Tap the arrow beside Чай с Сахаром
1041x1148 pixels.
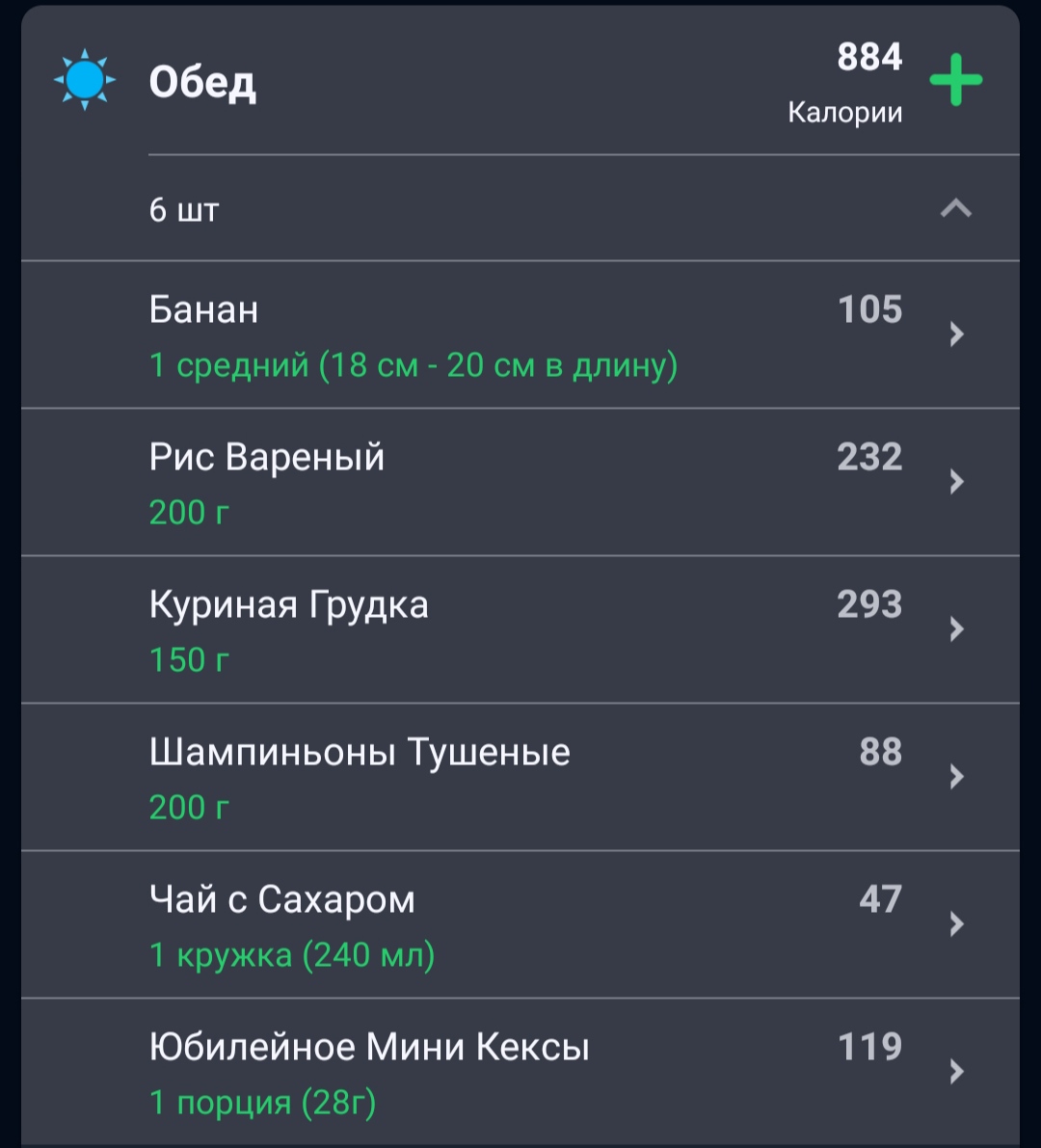pos(956,924)
